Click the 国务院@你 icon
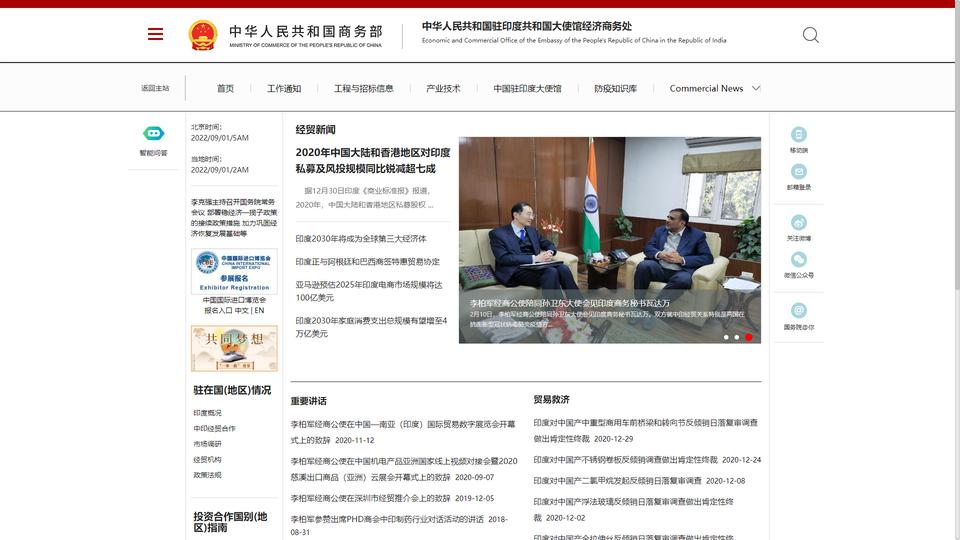Image resolution: width=960 pixels, height=540 pixels. tap(798, 310)
